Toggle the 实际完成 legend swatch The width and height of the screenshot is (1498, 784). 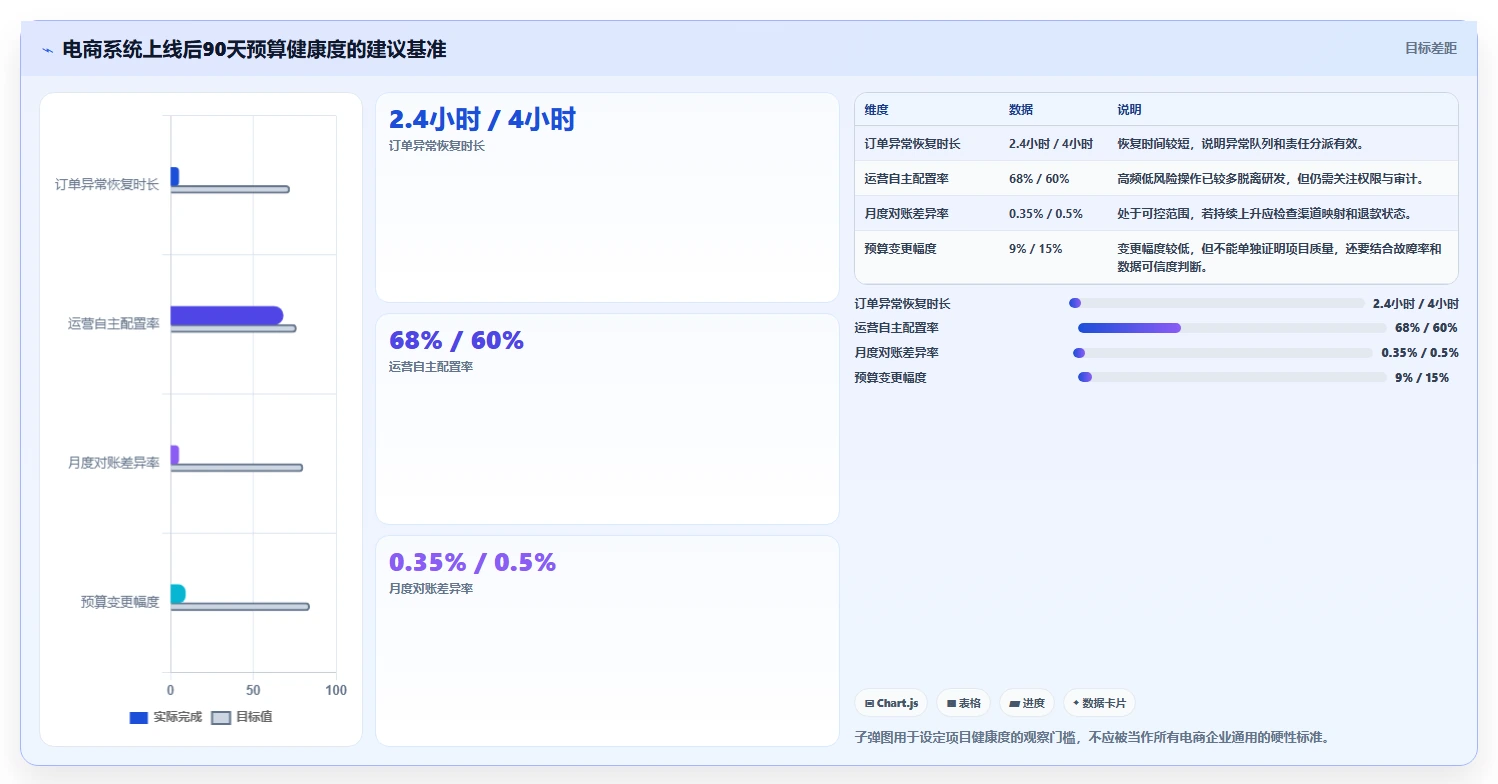[139, 718]
